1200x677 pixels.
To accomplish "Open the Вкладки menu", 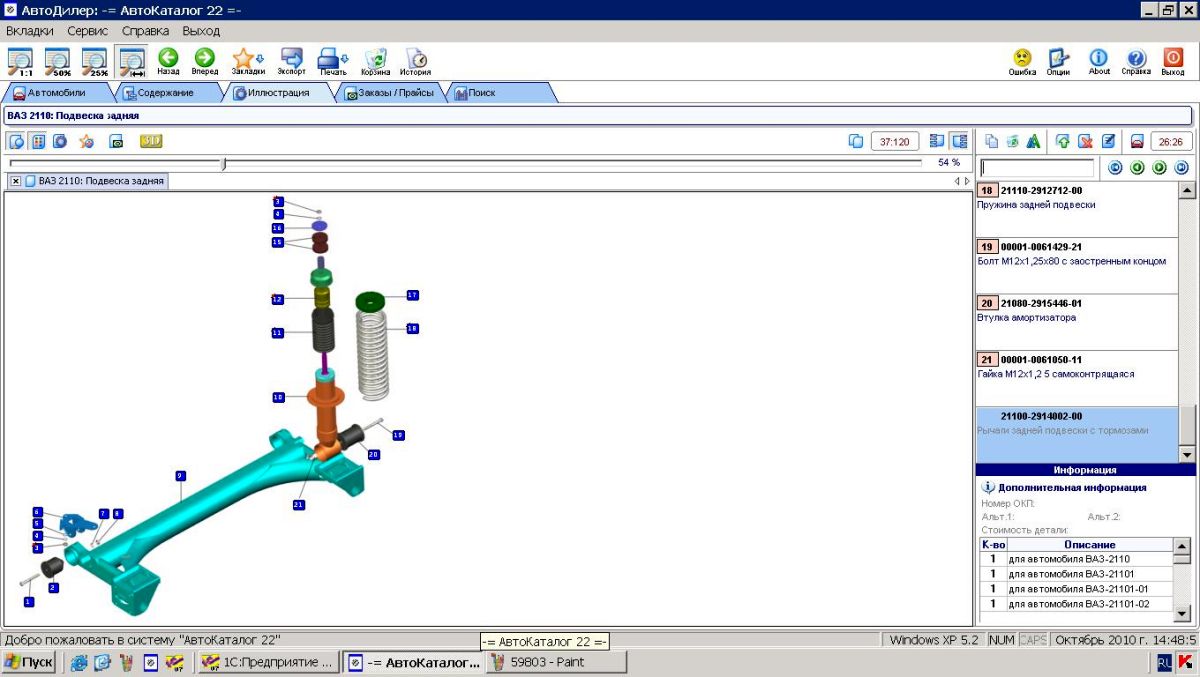I will [30, 31].
